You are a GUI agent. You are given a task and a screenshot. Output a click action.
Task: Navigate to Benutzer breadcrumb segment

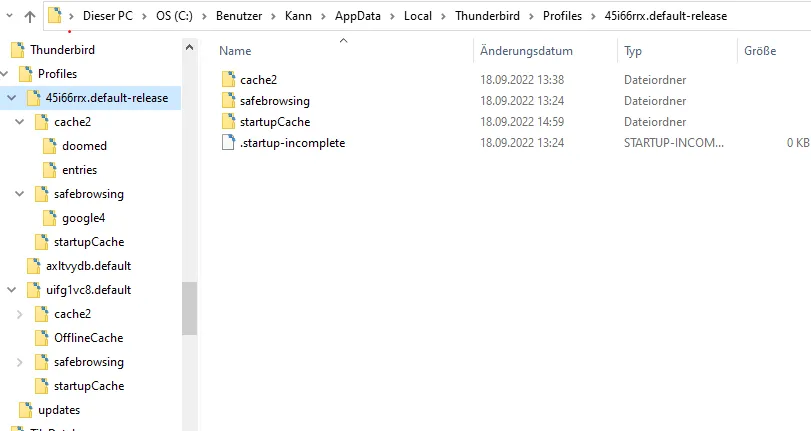(x=239, y=16)
